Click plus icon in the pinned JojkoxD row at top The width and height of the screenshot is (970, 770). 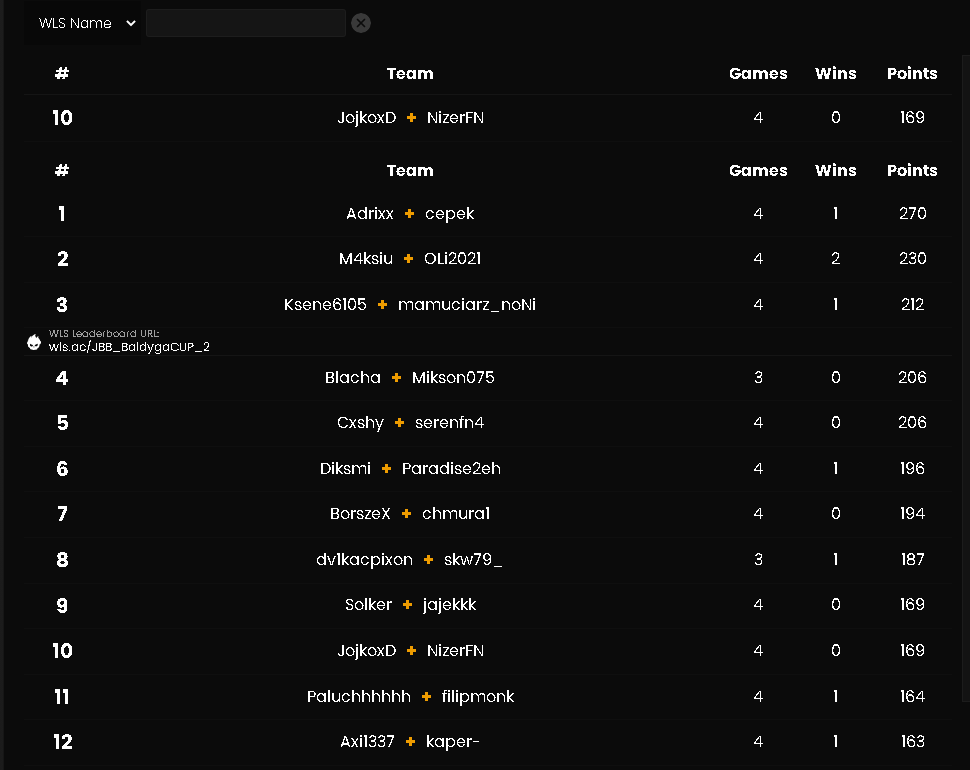[411, 118]
